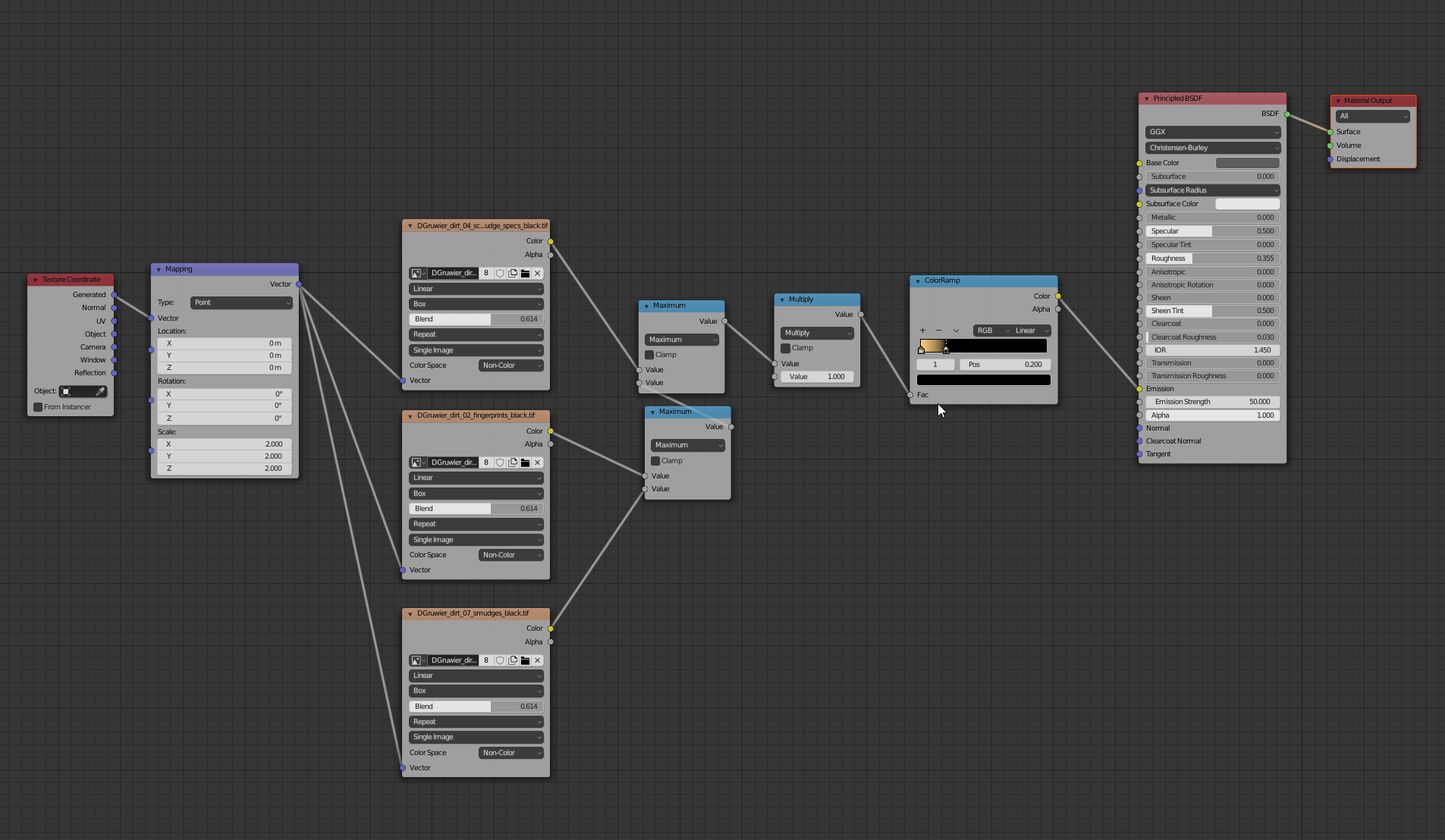Screen dimensions: 1445x840
Task: Collapse the ColorRamp node
Action: pyautogui.click(x=918, y=281)
